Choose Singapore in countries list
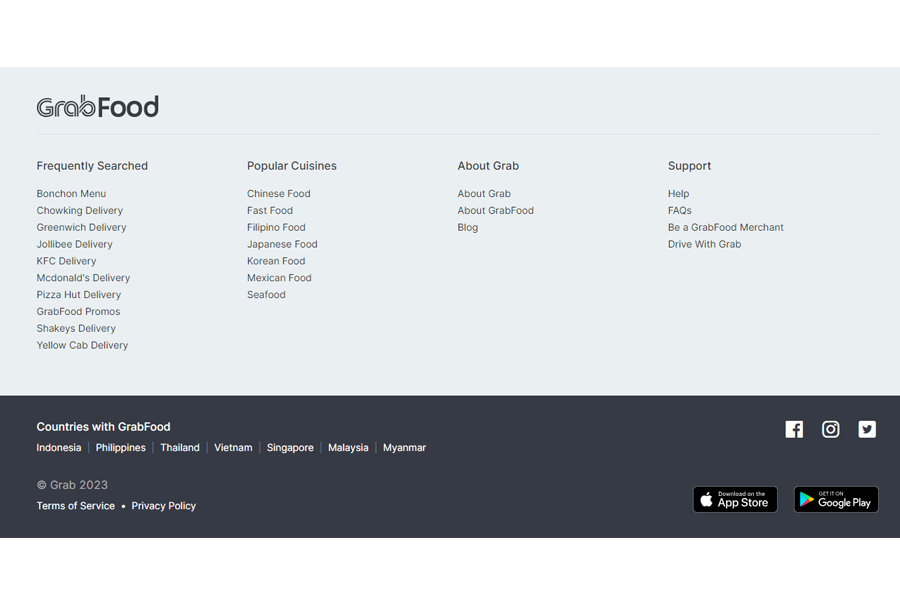Image resolution: width=900 pixels, height=600 pixels. 290,448
